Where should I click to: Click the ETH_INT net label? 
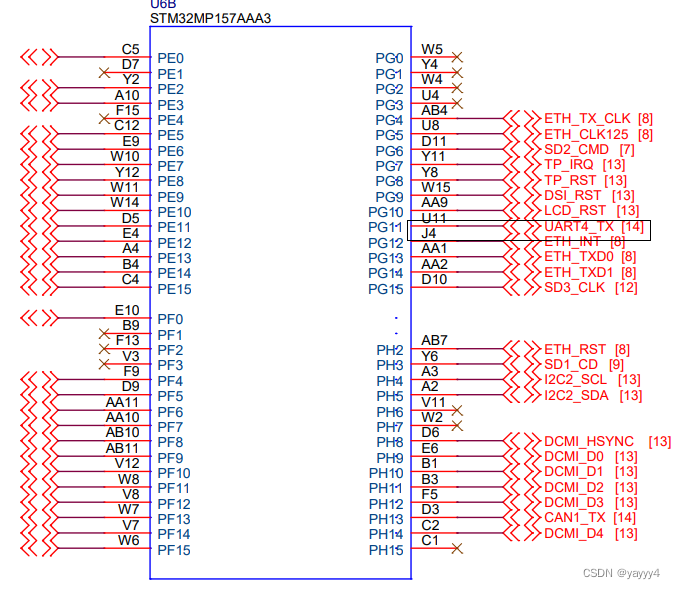573,242
